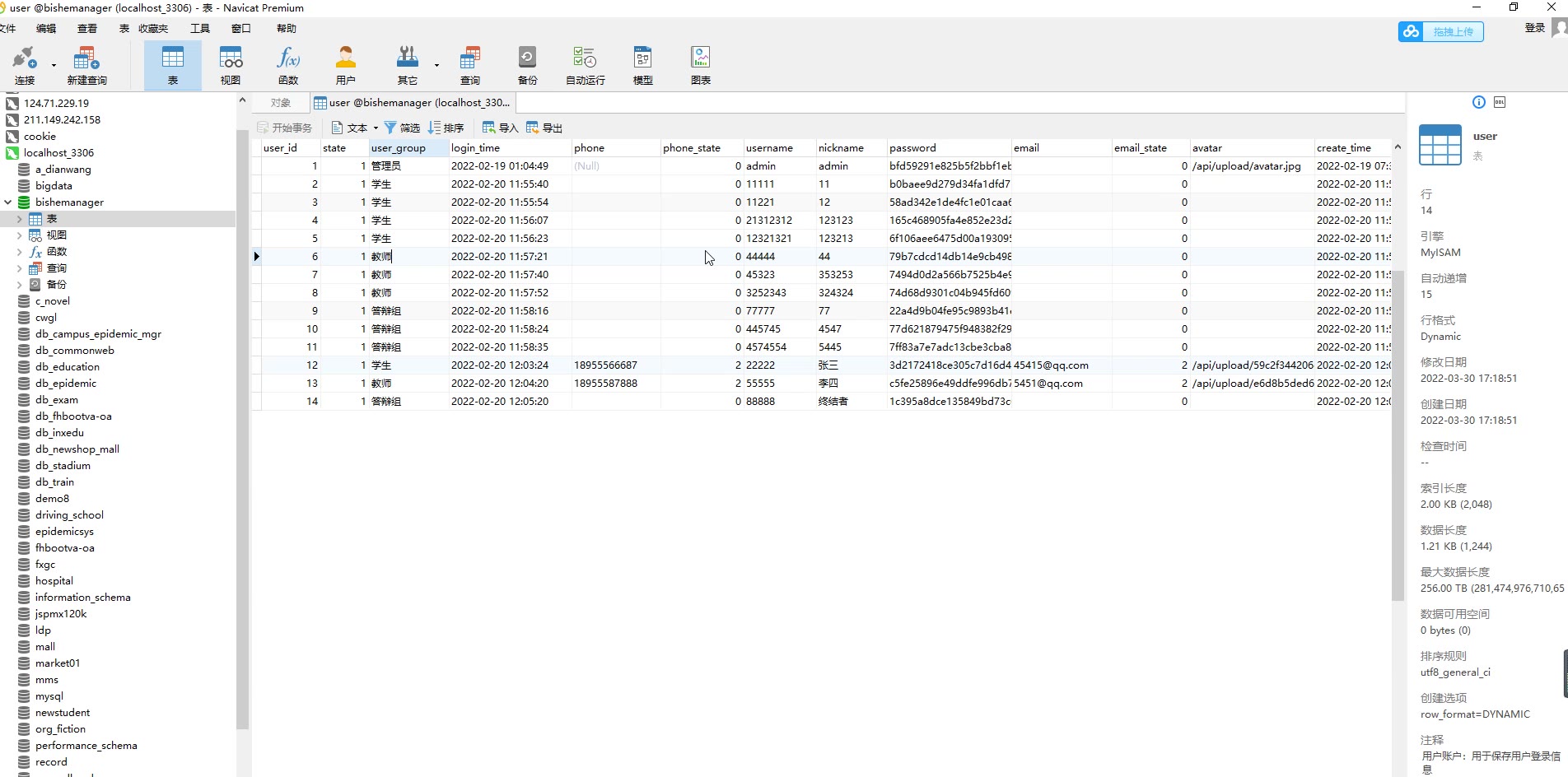The width and height of the screenshot is (1568, 777).
Task: Open the Charts (图表) toolbar icon
Action: point(700,65)
